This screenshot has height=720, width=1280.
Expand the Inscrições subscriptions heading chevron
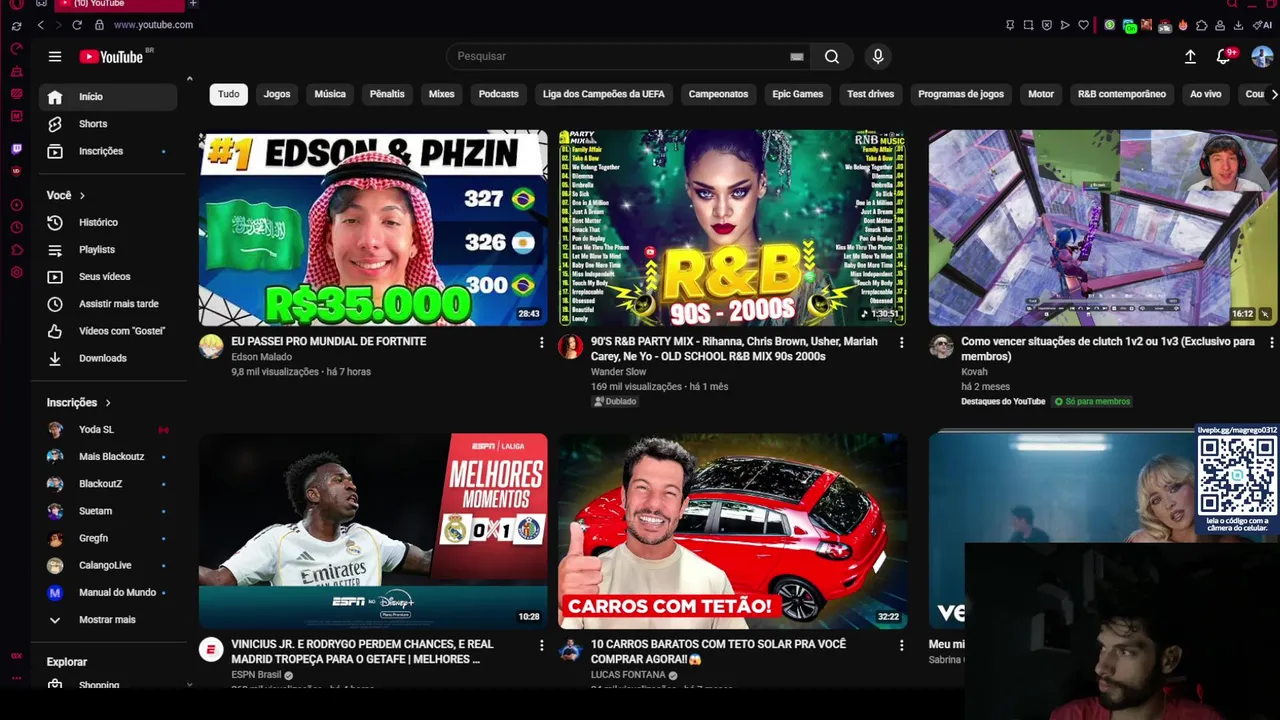[108, 403]
